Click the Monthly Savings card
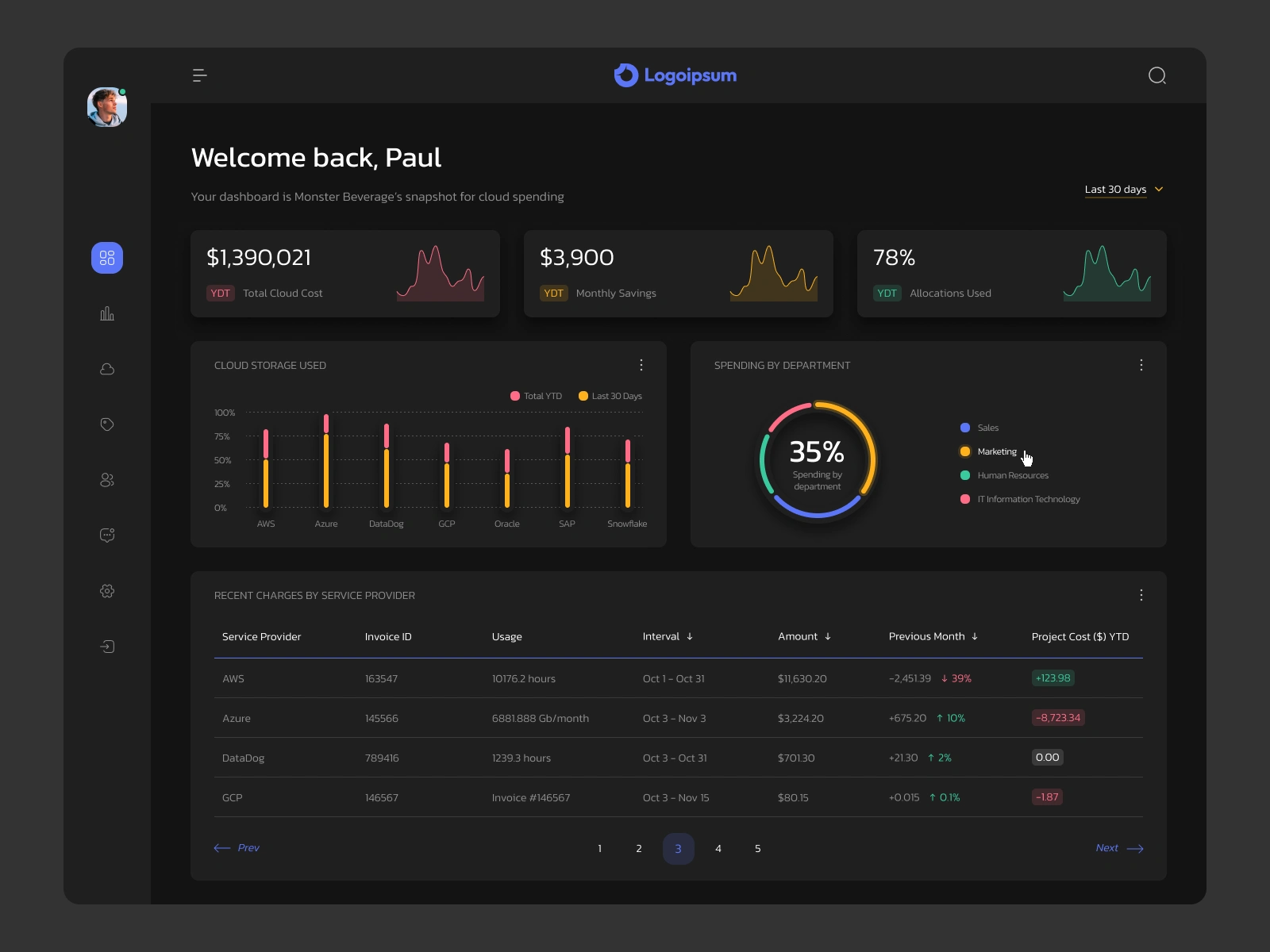 (679, 274)
